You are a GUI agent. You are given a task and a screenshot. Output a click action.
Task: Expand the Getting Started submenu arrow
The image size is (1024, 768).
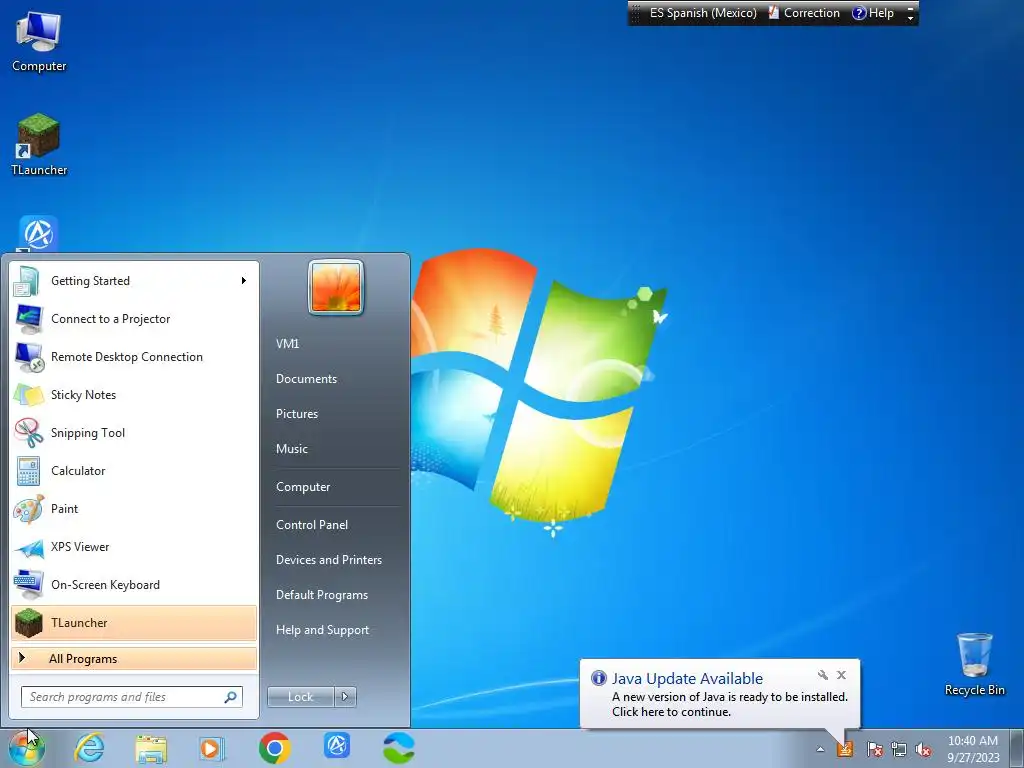[x=244, y=281]
